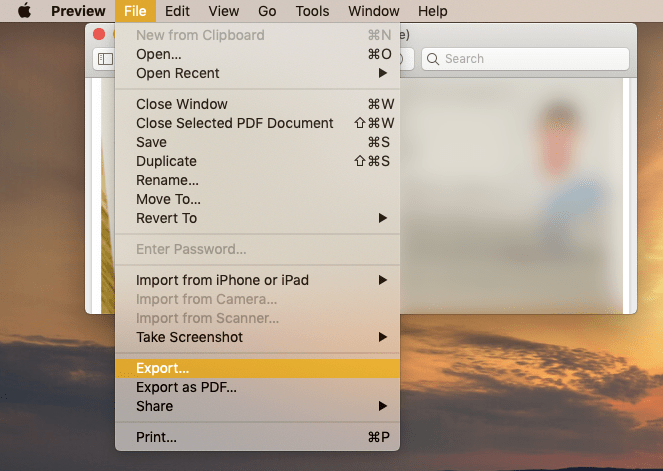The width and height of the screenshot is (663, 471).
Task: Choose Duplicate from the File menu
Action: (x=258, y=161)
